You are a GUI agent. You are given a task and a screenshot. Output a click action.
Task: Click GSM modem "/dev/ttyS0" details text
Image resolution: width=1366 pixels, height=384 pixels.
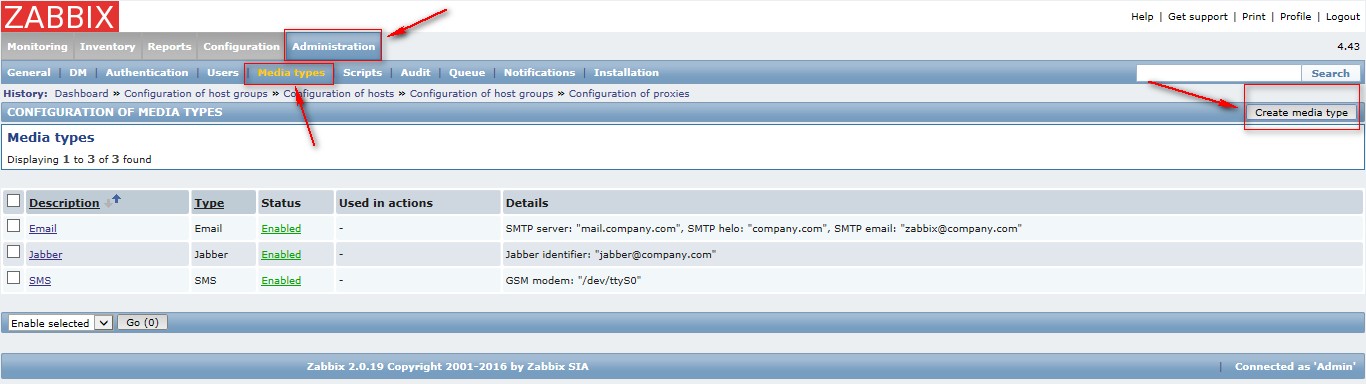pos(573,281)
